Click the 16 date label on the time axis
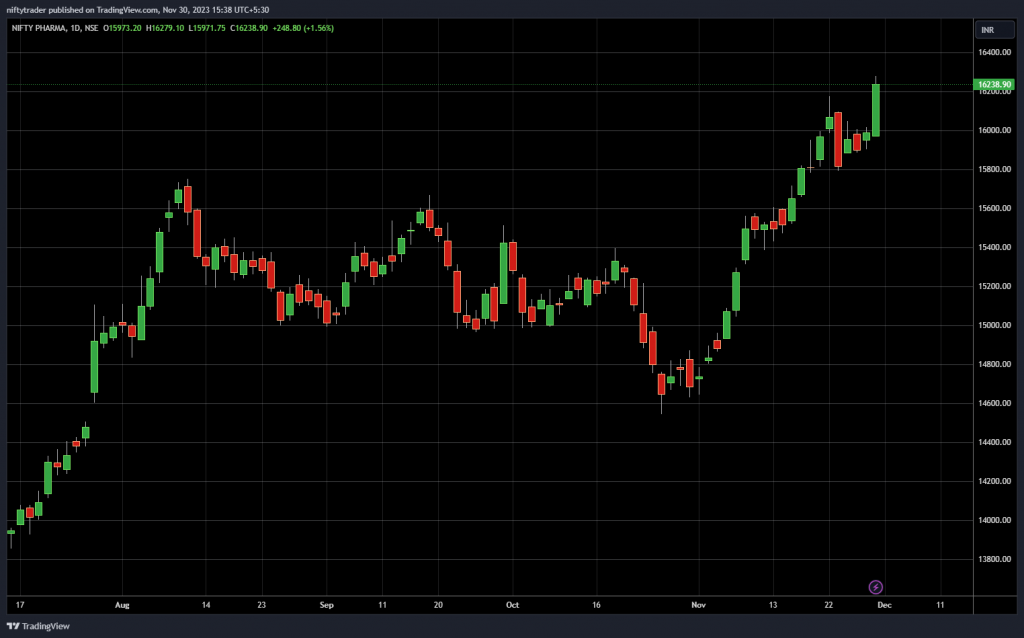Screen dimensions: 1024x638 [x=596, y=605]
